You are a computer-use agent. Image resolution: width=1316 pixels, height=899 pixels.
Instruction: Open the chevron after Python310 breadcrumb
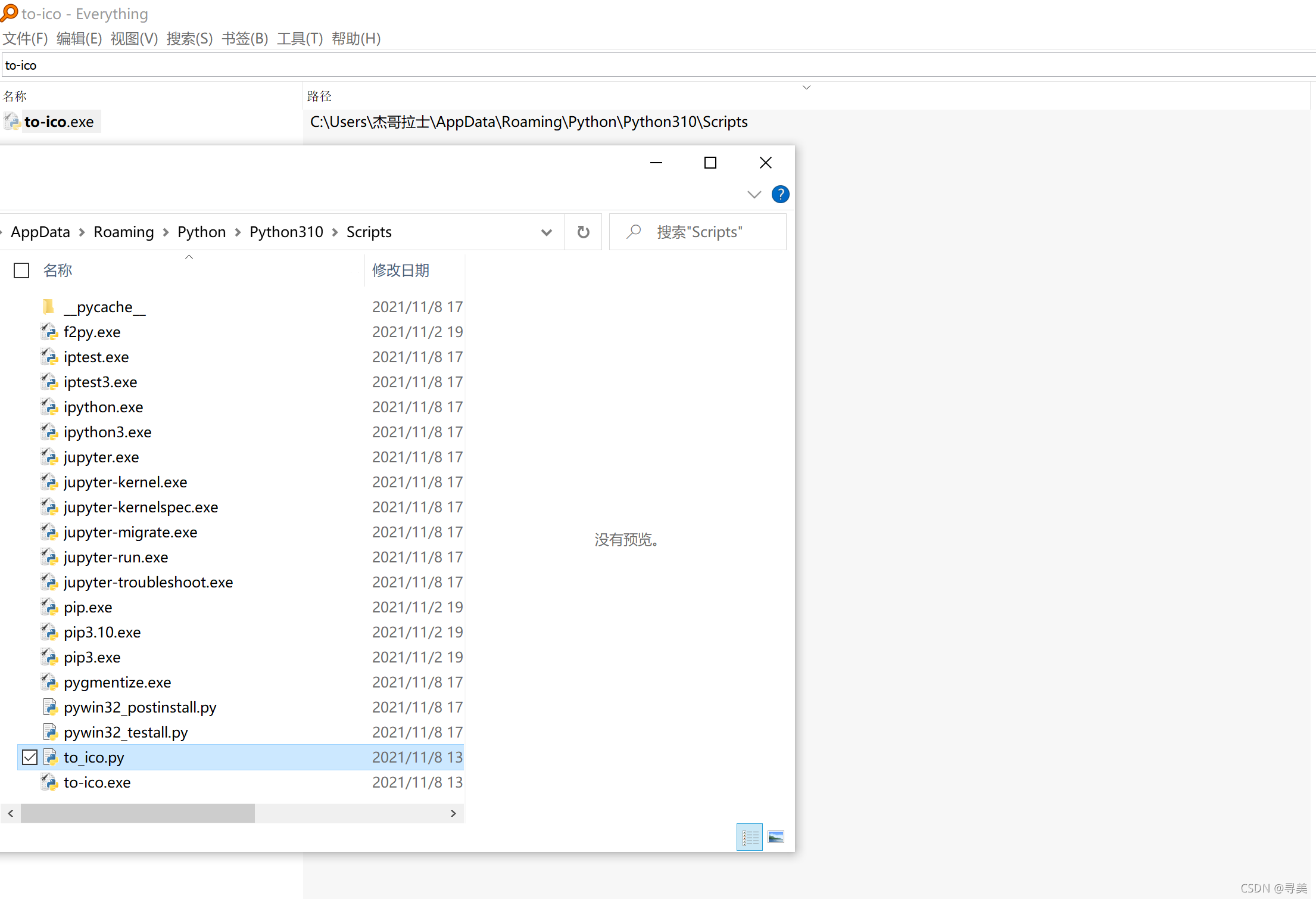click(335, 232)
